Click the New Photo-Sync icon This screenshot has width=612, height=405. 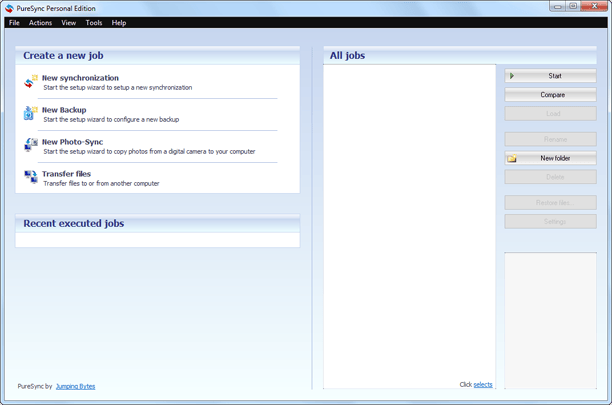pyautogui.click(x=30, y=145)
